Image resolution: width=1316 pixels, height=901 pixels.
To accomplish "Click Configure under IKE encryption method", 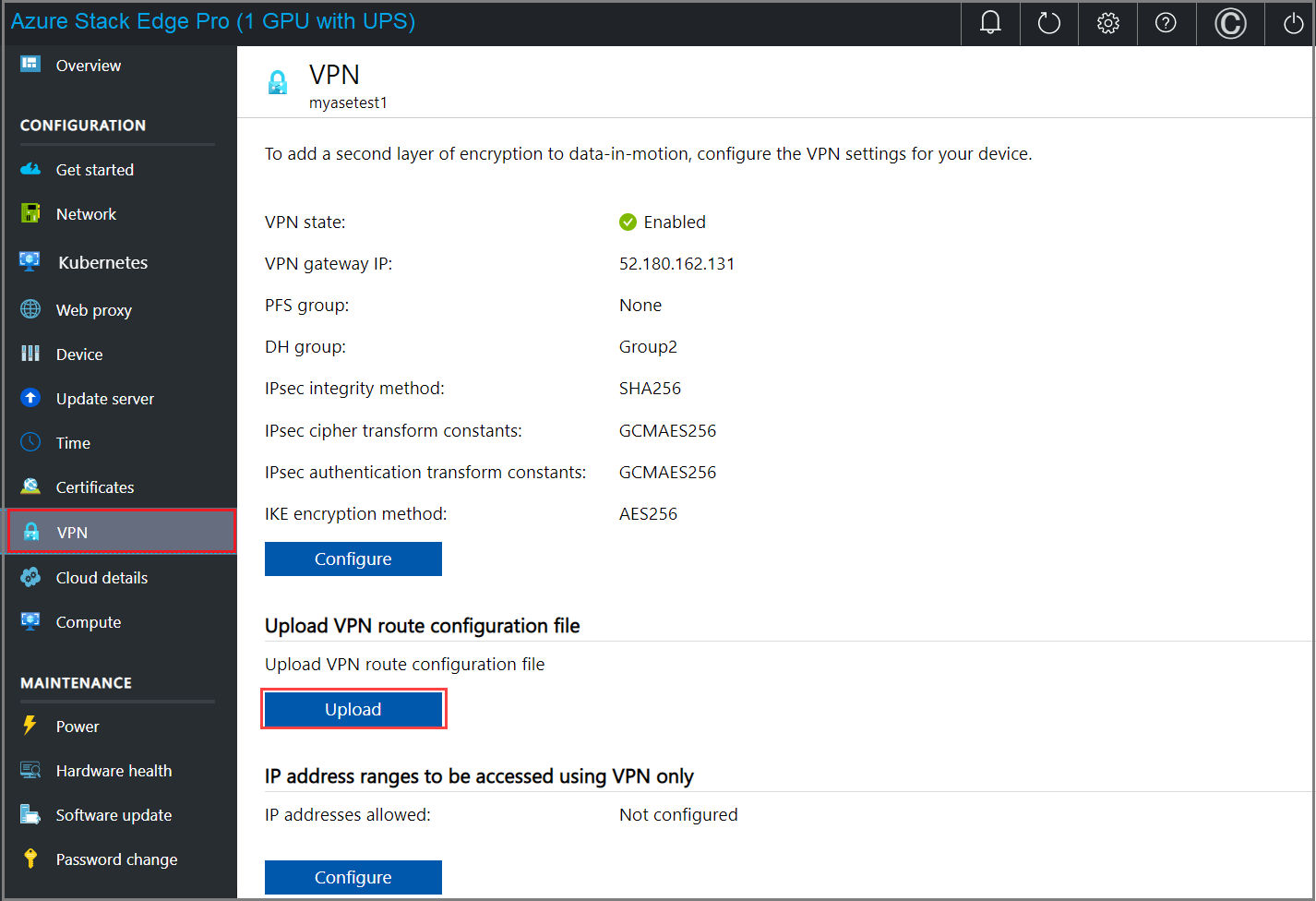I will click(353, 559).
